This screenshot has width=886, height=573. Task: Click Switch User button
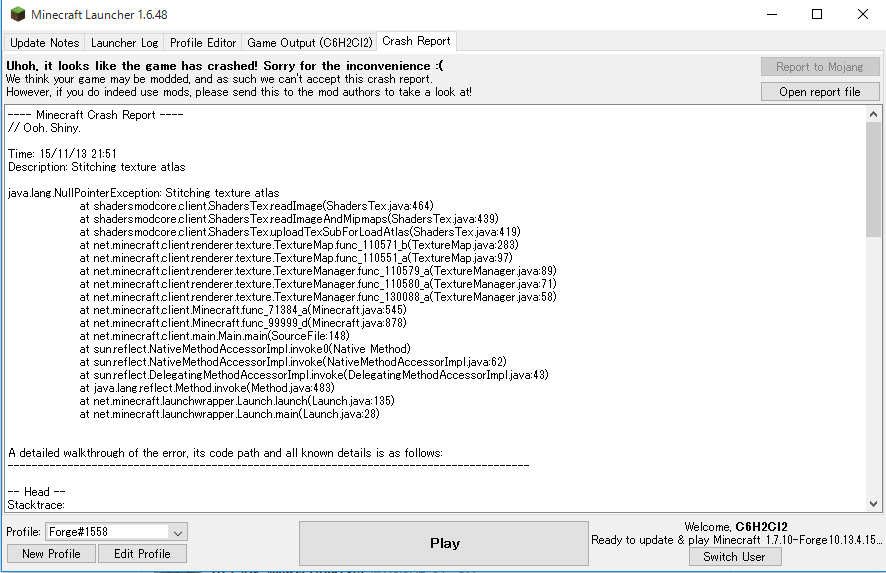pos(735,557)
